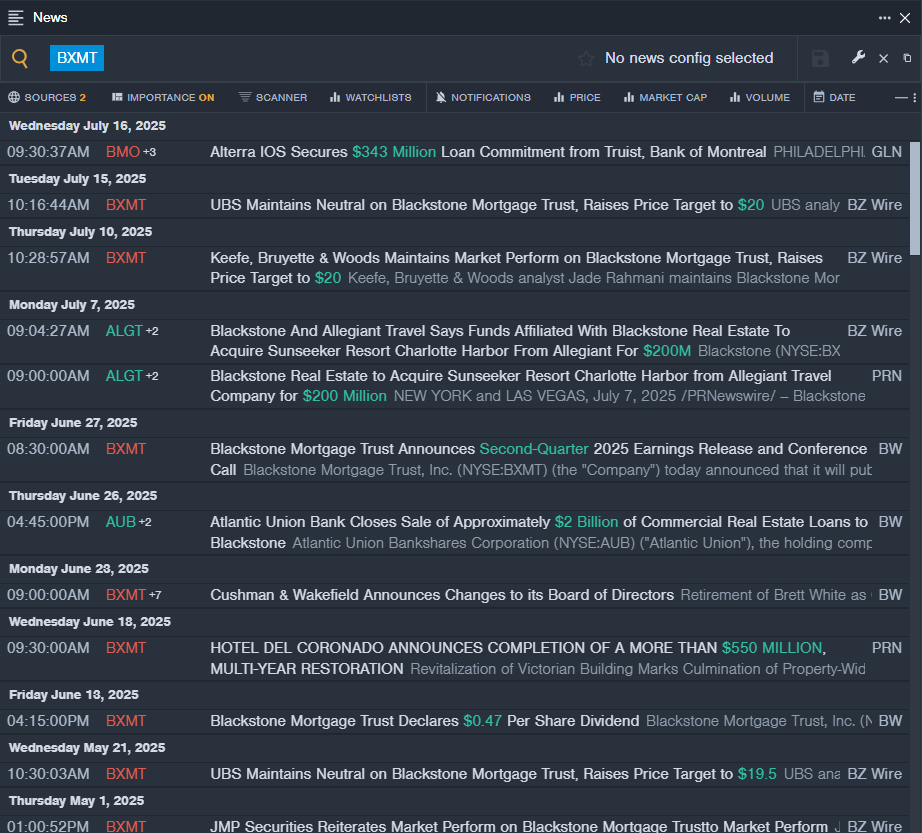This screenshot has width=922, height=833.
Task: Open Atlantic Union Bank $2 Billion headline
Action: [539, 532]
